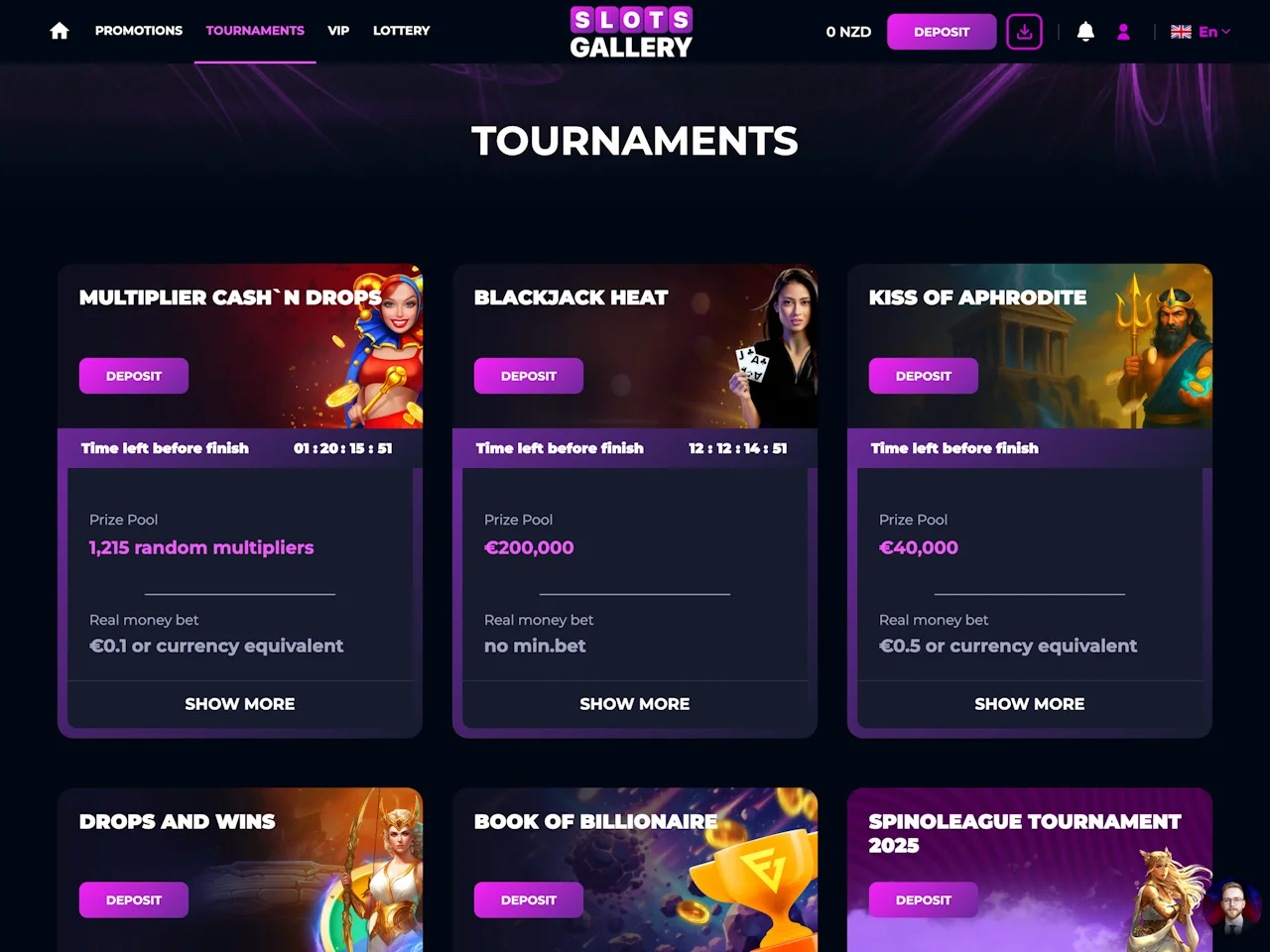Image resolution: width=1270 pixels, height=952 pixels.
Task: Expand Show More for Blackjack Heat
Action: point(635,704)
